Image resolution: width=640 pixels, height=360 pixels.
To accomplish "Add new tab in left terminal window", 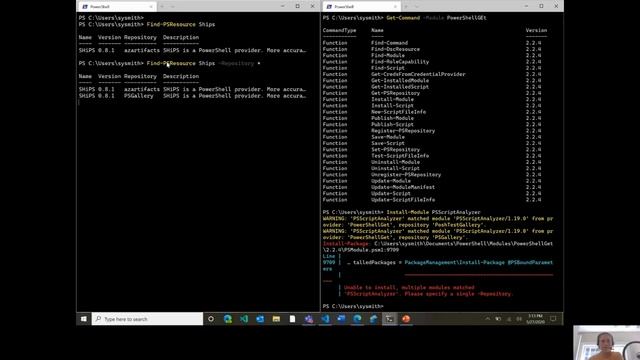I will tap(162, 7).
